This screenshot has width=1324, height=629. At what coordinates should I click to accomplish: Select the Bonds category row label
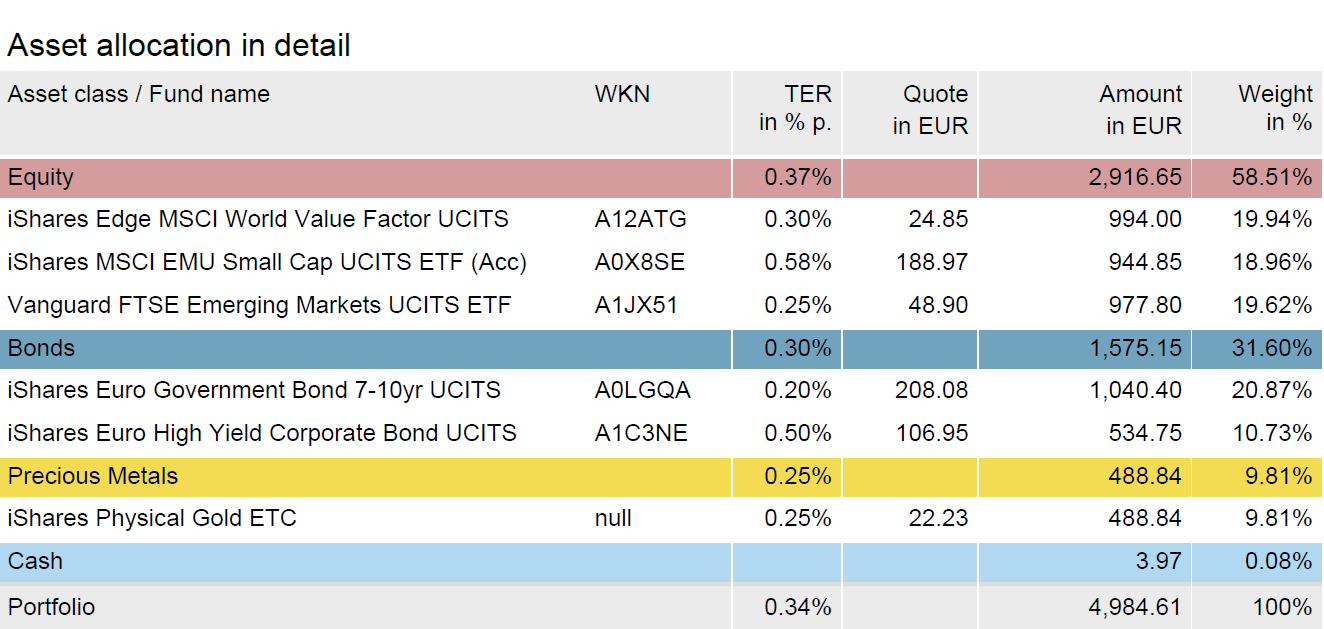tap(41, 349)
